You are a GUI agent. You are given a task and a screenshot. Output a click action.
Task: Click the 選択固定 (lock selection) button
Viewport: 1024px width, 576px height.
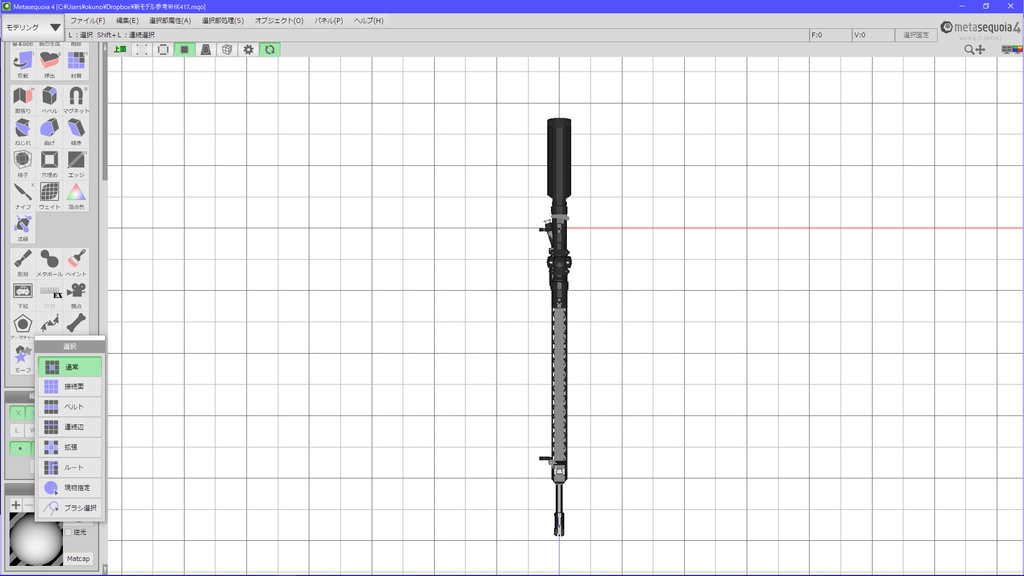point(916,35)
